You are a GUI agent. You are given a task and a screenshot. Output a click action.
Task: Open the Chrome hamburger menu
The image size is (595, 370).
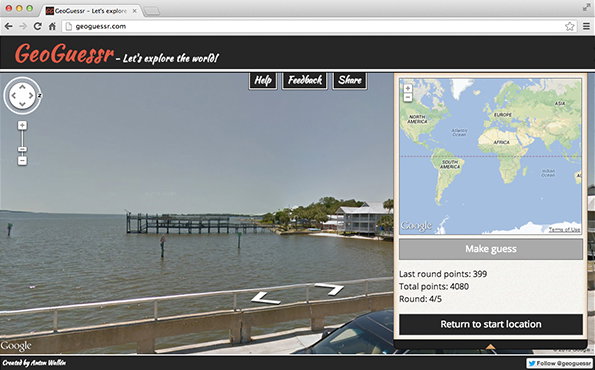[586, 26]
